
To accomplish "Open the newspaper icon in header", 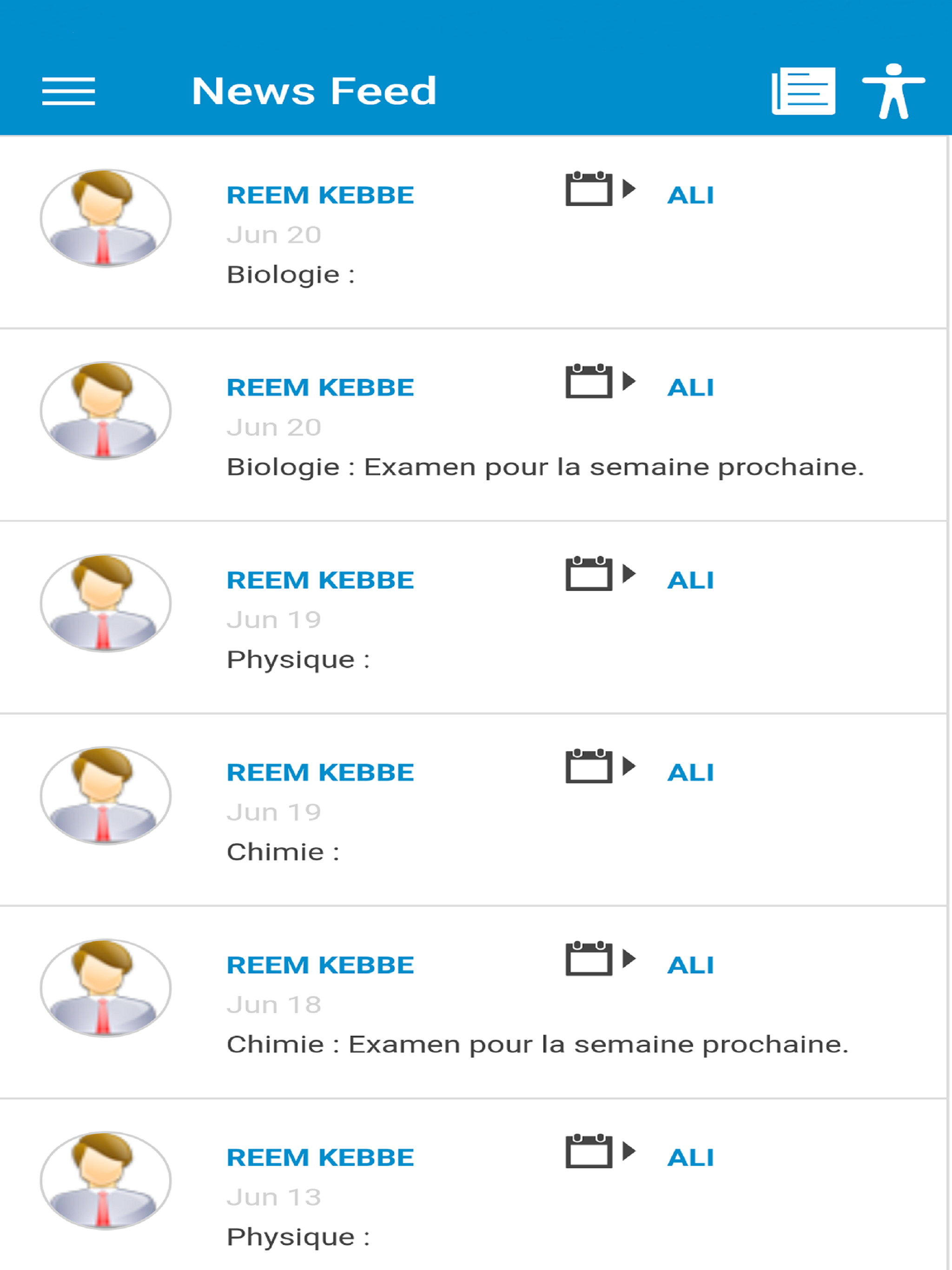I will click(803, 91).
